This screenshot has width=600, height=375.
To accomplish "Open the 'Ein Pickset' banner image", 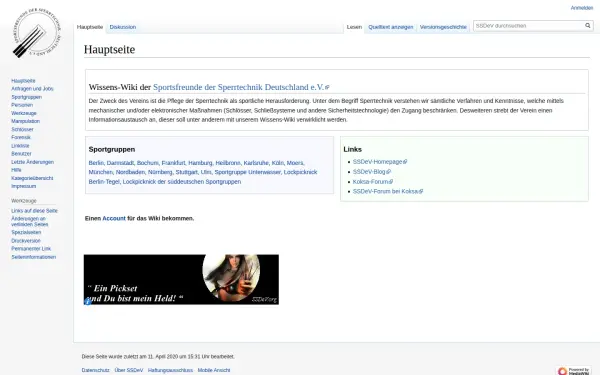I will [181, 279].
